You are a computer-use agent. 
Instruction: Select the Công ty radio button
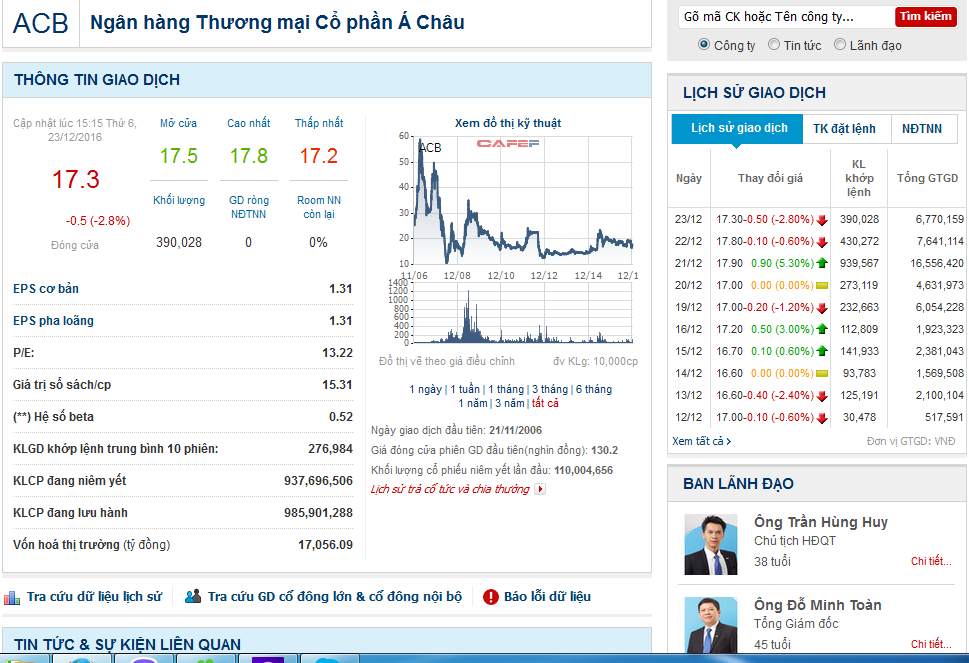coord(703,44)
